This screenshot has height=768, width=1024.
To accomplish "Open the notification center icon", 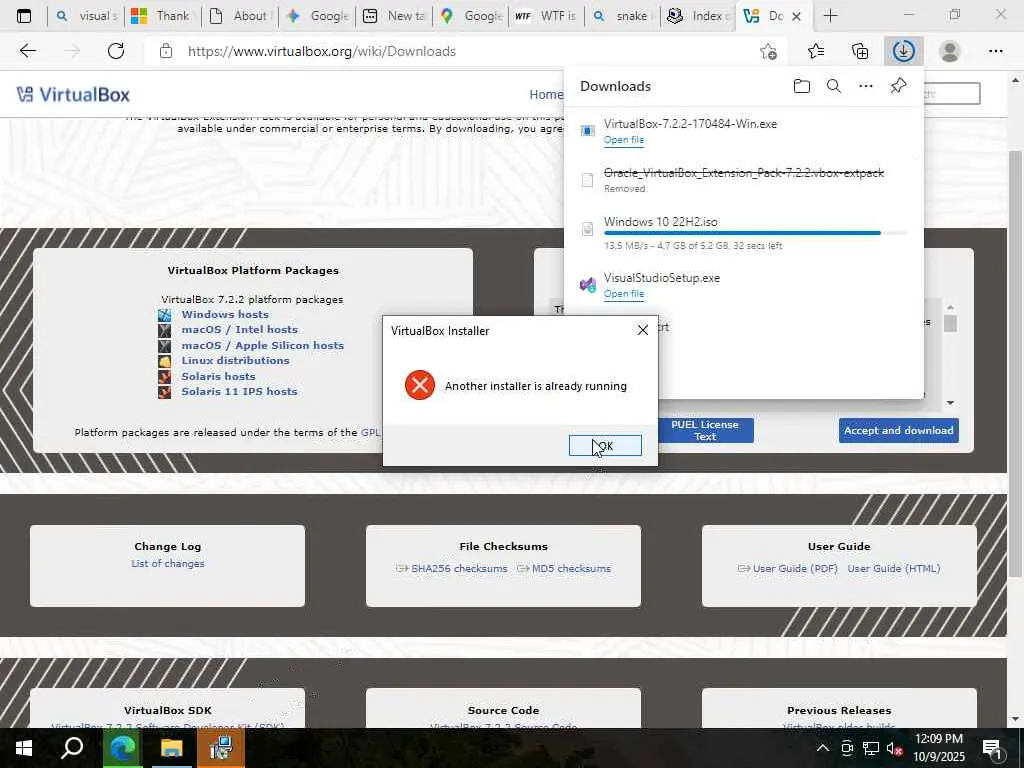I will (x=992, y=749).
